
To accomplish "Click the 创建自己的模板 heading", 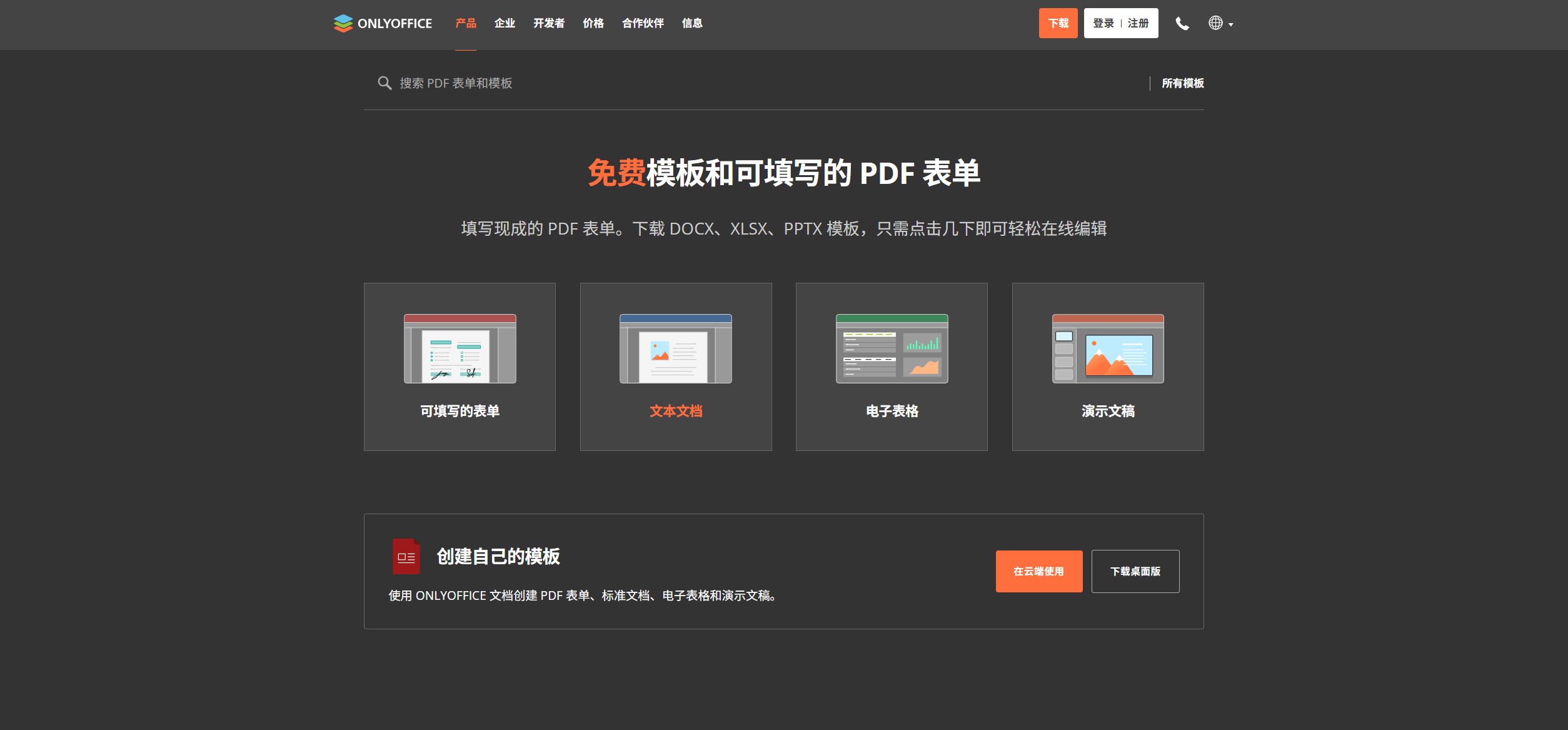I will pos(498,556).
